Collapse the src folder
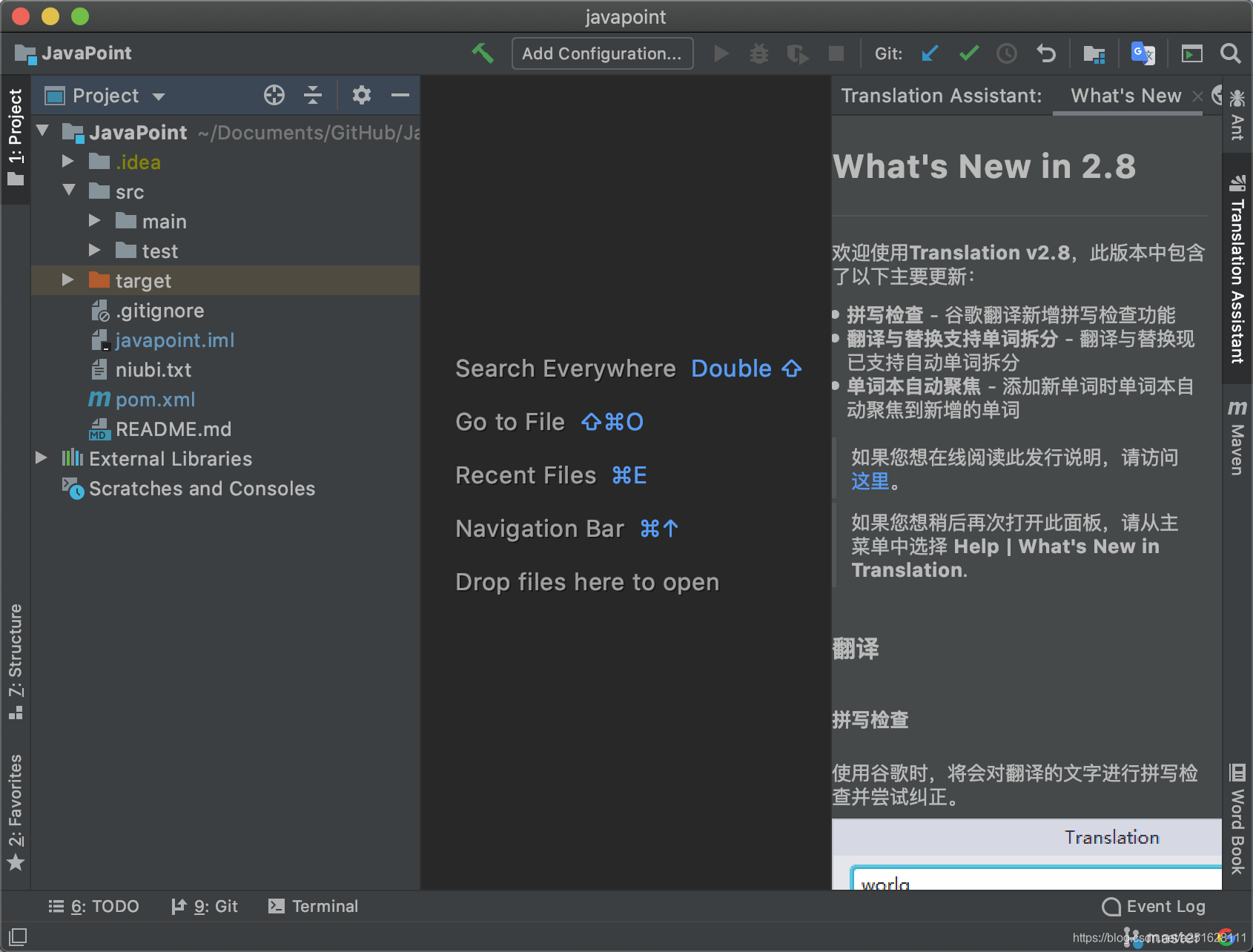Screen dimensions: 1253x952 69,191
